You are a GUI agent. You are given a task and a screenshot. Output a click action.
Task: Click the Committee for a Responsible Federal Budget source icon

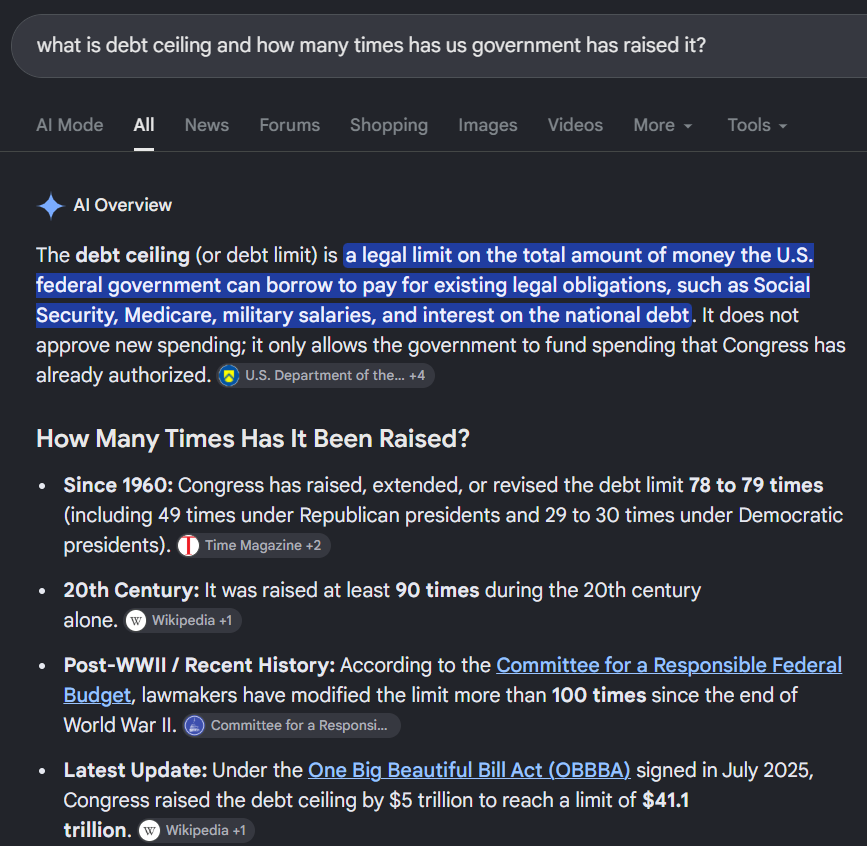pyautogui.click(x=194, y=725)
